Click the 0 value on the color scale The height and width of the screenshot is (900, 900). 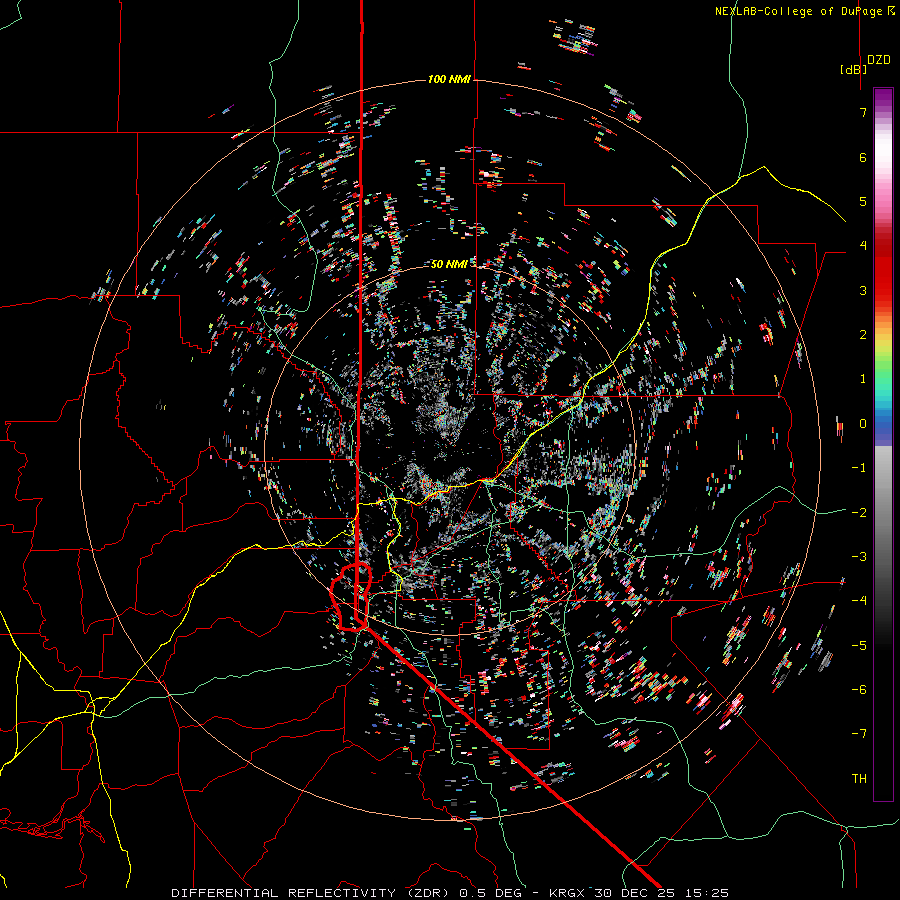click(863, 424)
